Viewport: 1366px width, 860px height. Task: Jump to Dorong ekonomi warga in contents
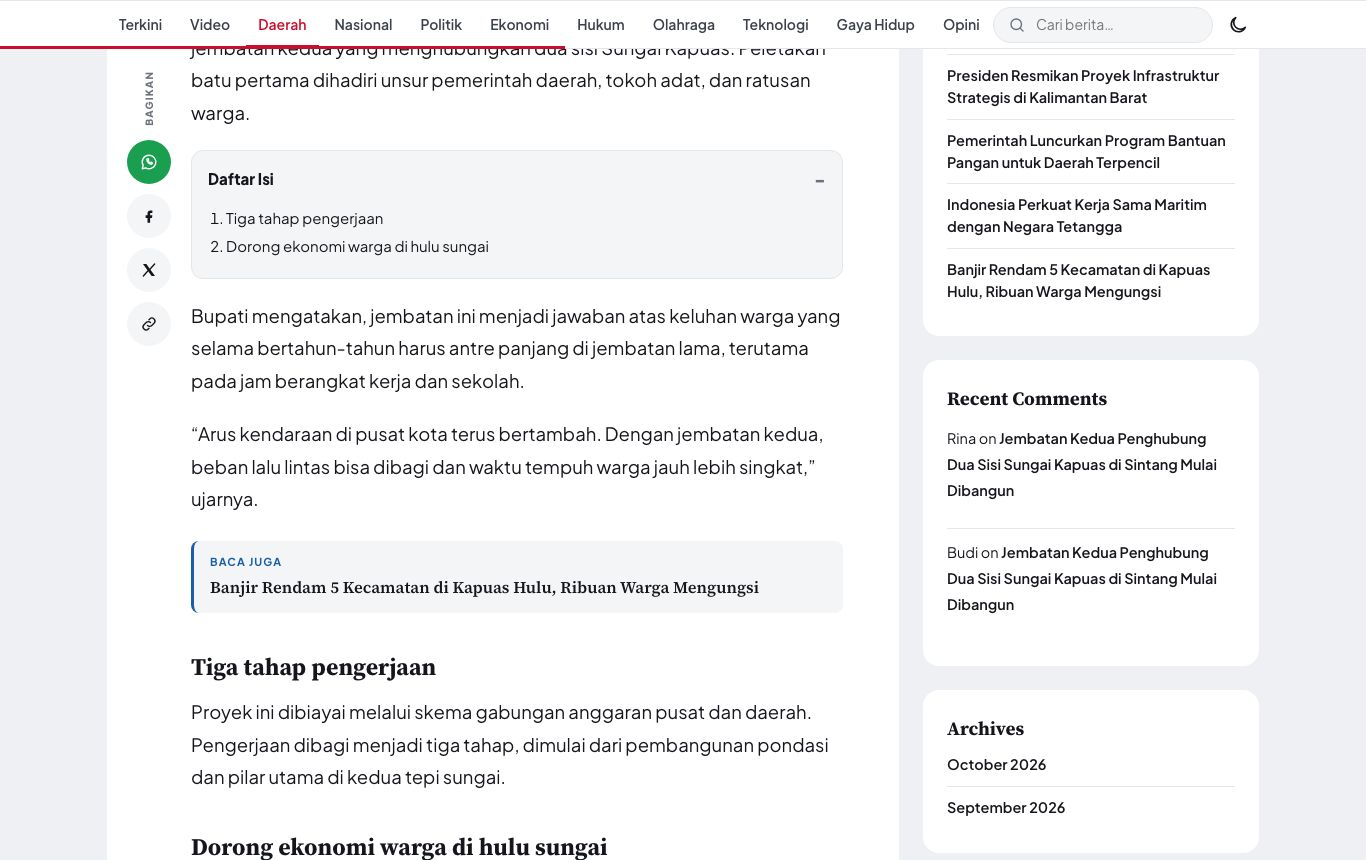click(357, 246)
